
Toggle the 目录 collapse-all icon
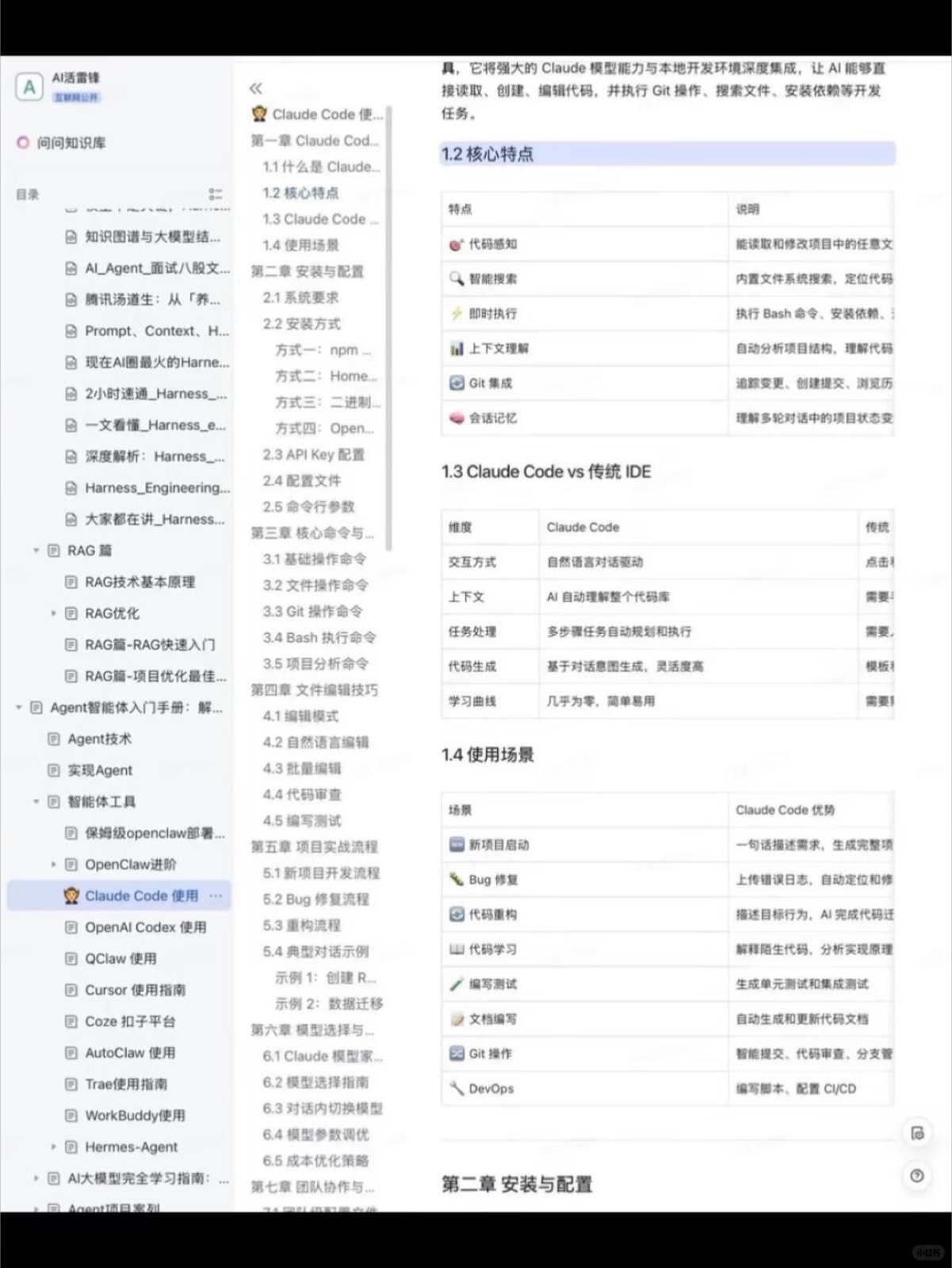pos(216,194)
